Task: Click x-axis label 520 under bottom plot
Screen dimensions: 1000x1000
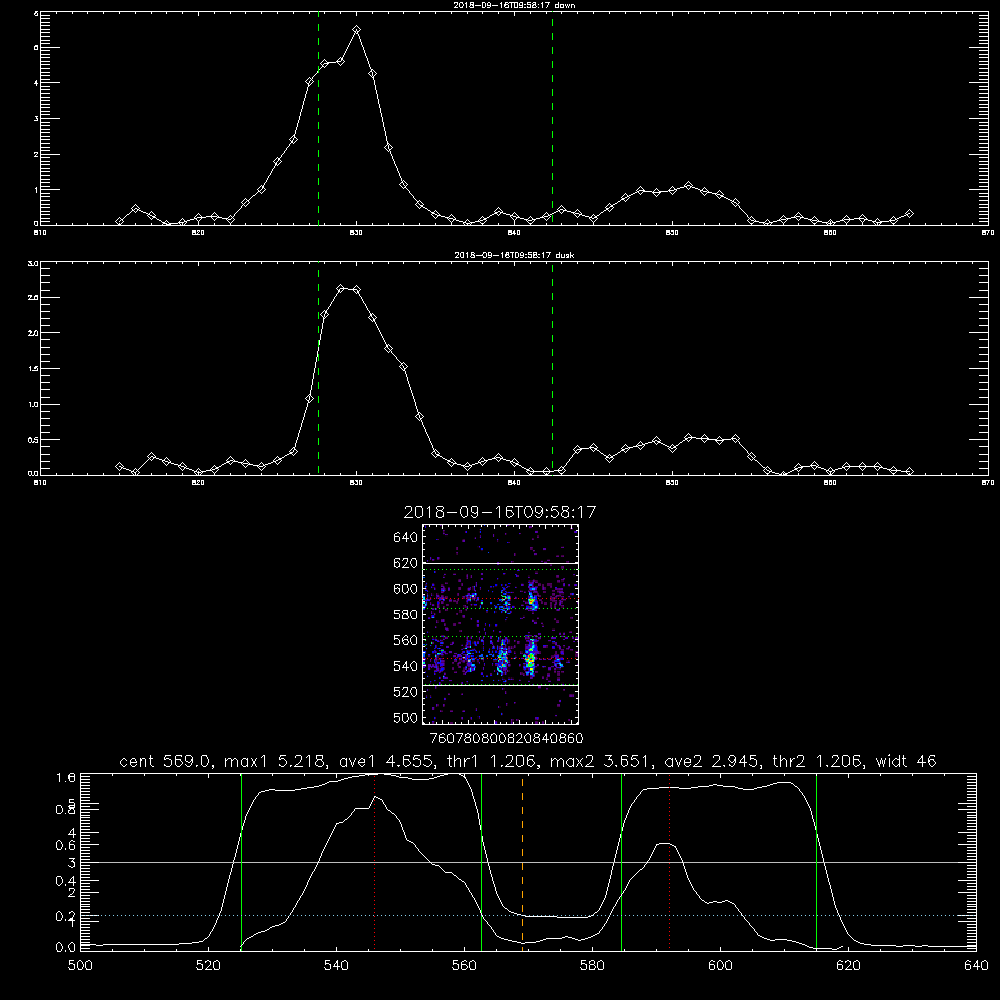Action: tap(208, 966)
